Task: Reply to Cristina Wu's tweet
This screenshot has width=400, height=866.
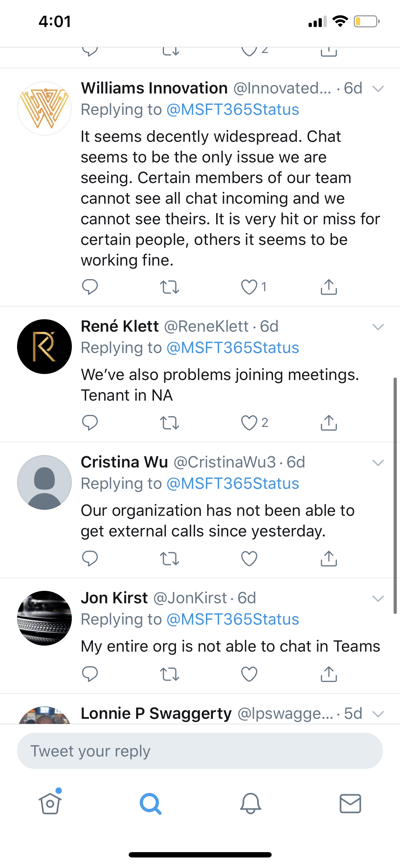Action: (90, 559)
